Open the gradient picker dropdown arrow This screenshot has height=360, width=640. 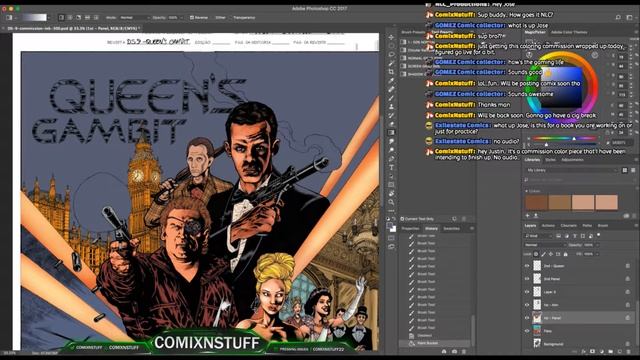(x=49, y=18)
